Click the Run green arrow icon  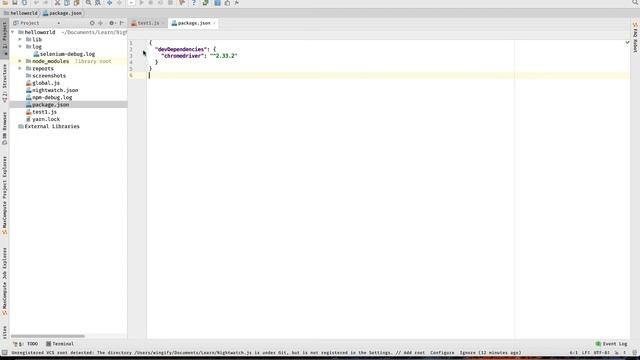[x=142, y=2]
